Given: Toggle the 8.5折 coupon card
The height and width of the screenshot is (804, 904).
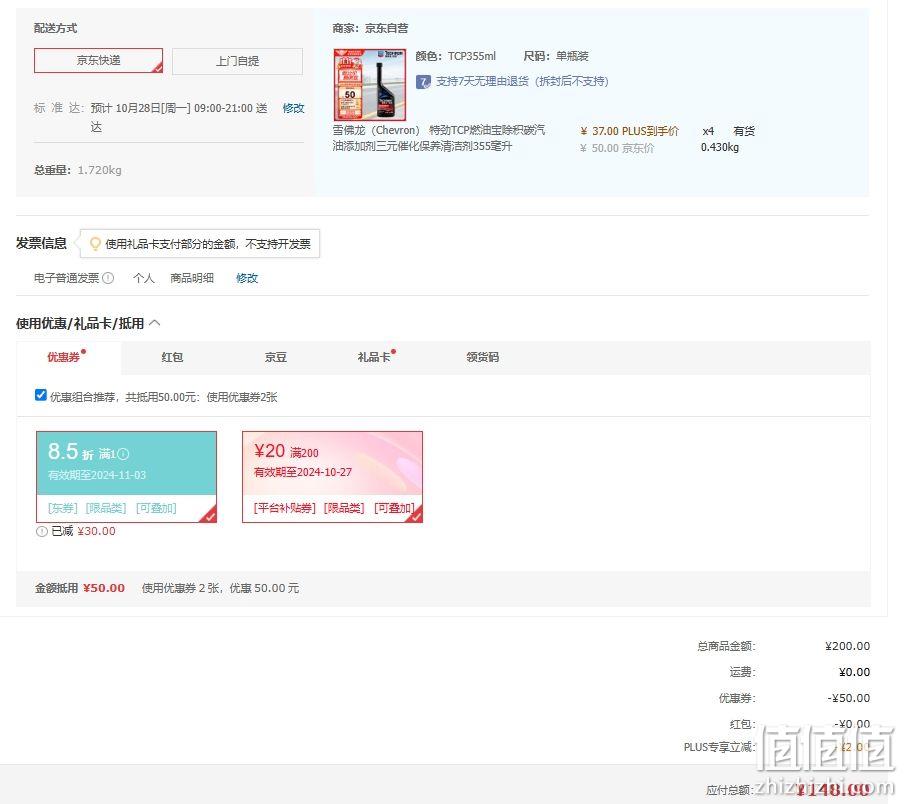Looking at the screenshot, I should [x=126, y=477].
